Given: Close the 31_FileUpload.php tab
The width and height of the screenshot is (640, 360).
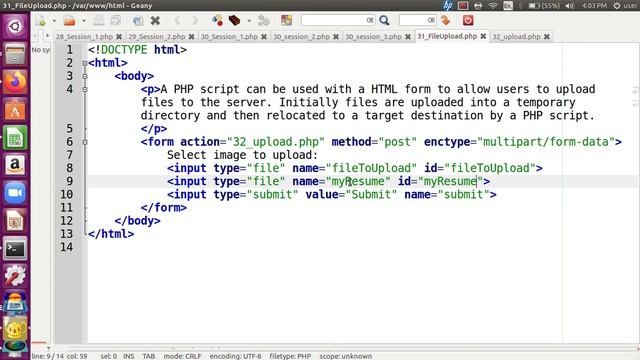Looking at the screenshot, I should pos(483,36).
